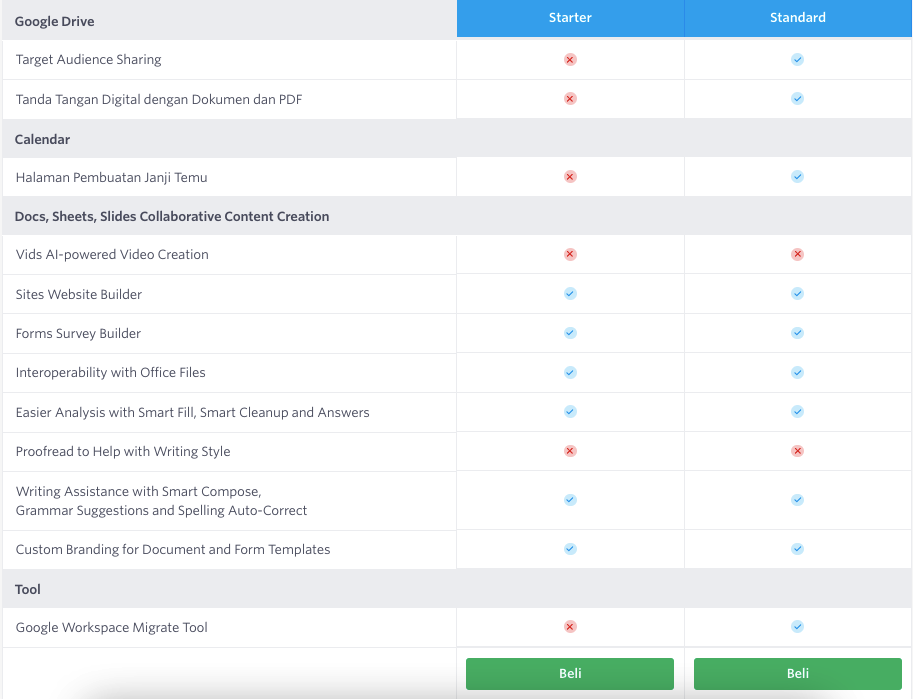The height and width of the screenshot is (699, 913).
Task: Click Starter check for Writing Assistance row
Action: [570, 500]
